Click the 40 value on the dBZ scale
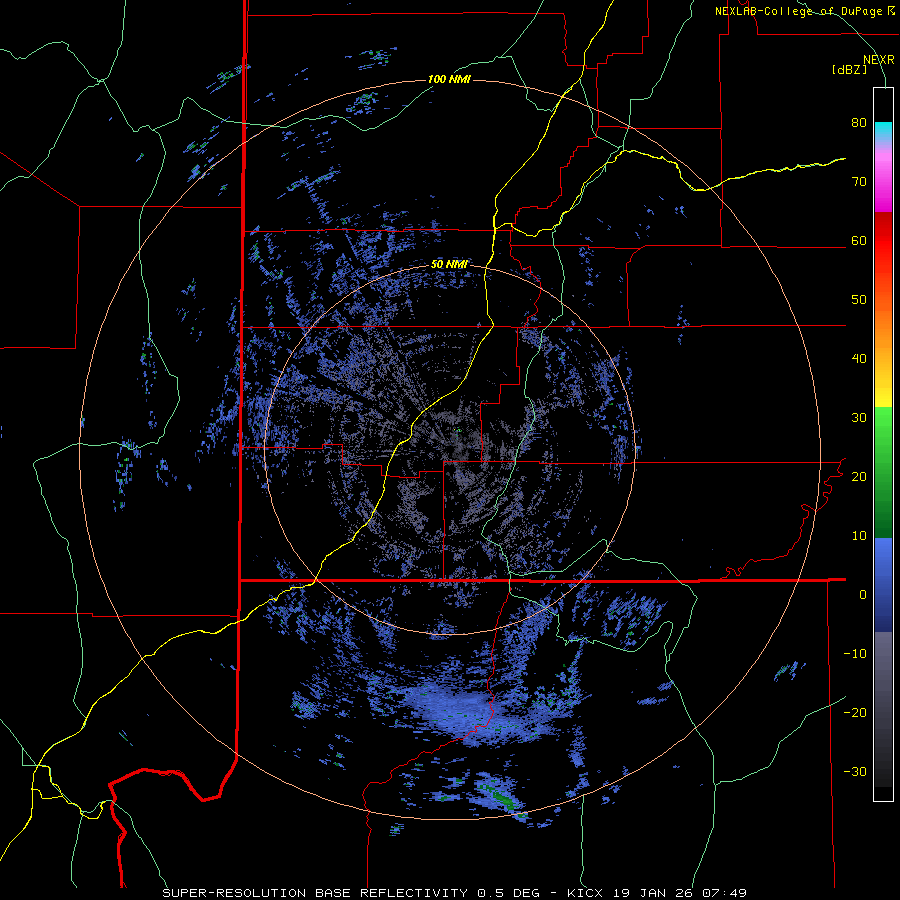This screenshot has height=900, width=900. coord(859,359)
